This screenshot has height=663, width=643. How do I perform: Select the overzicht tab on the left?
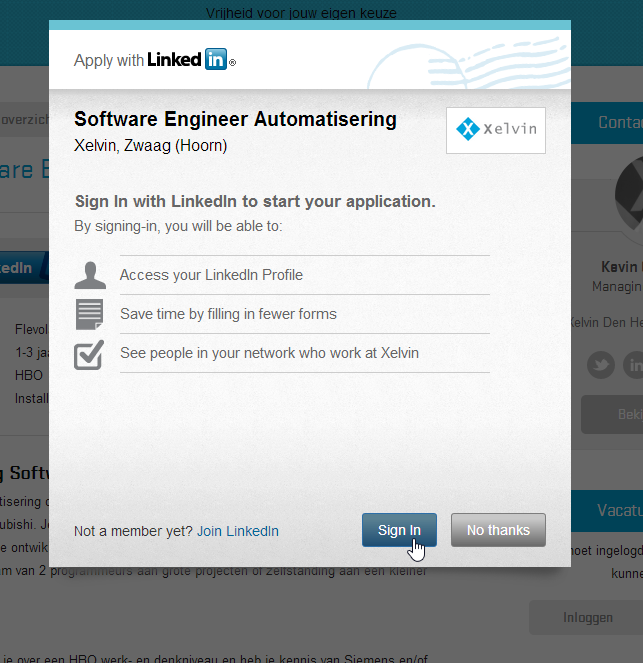24,119
